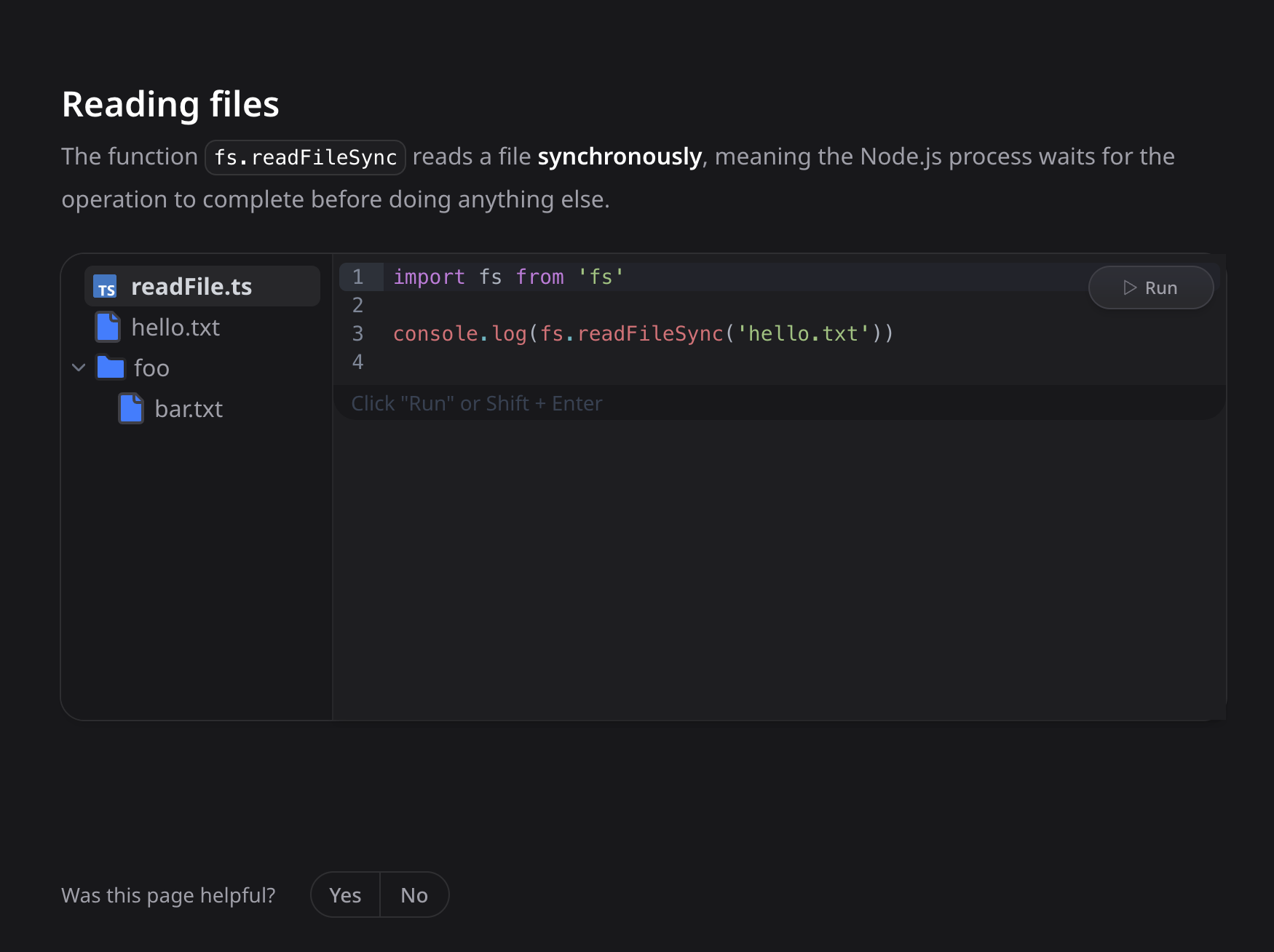Answer No to page helpful question

coord(414,895)
